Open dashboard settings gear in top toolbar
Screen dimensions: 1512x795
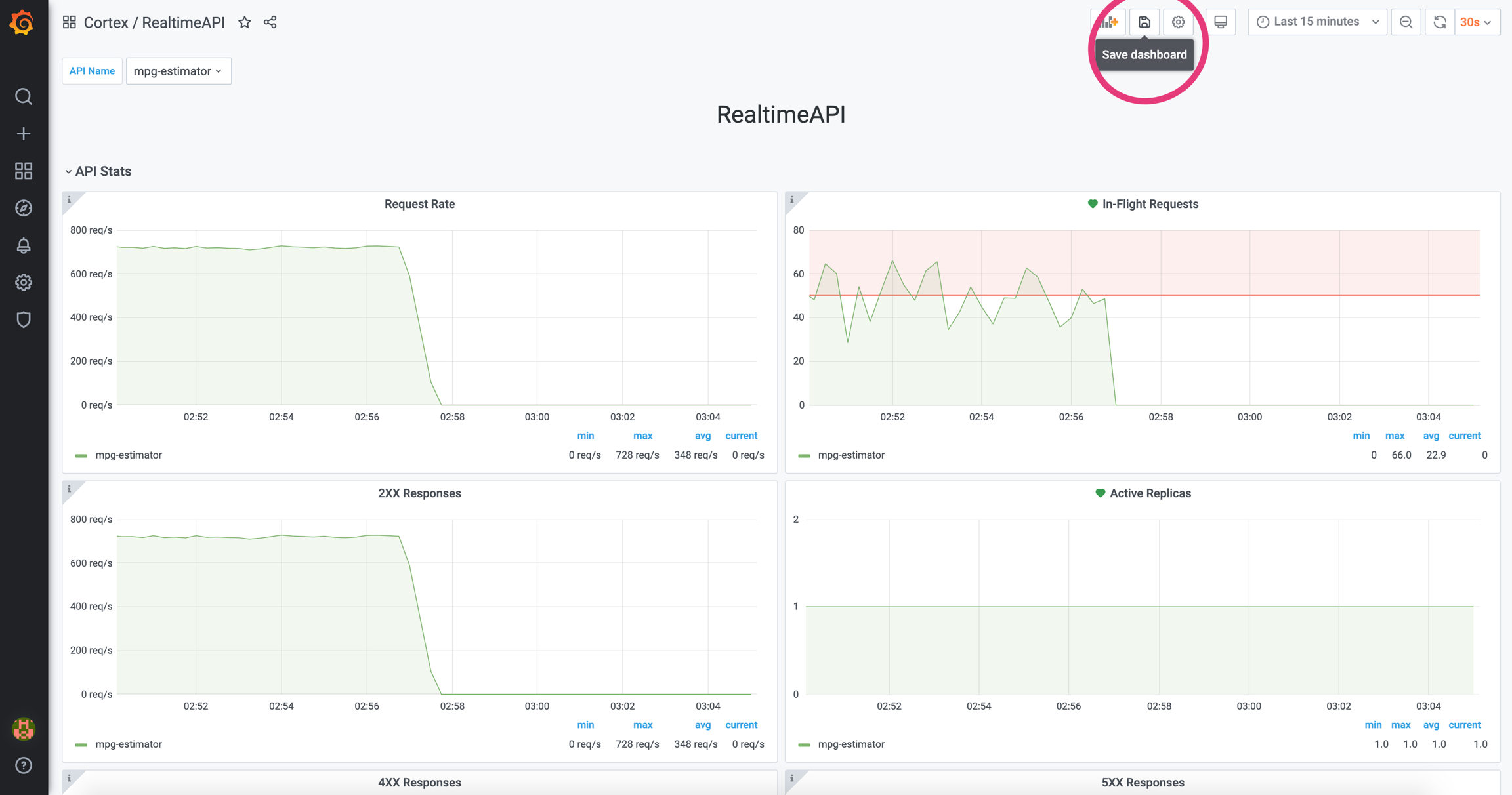coord(1178,22)
